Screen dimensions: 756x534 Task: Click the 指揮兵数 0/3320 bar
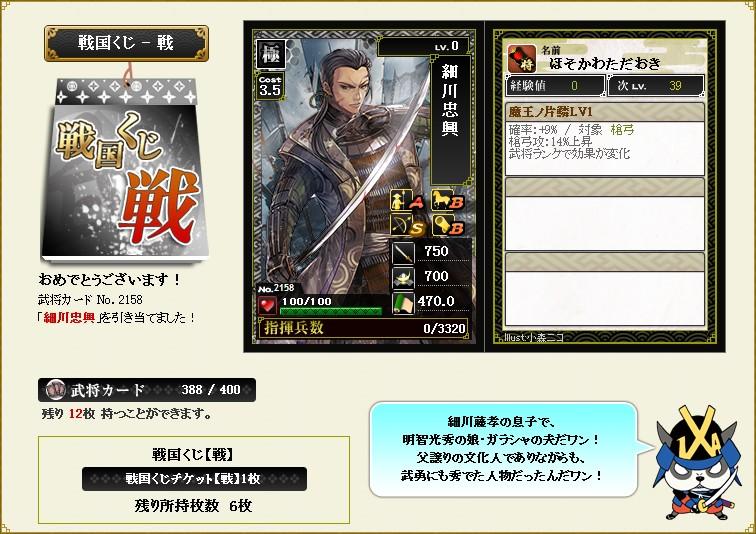coord(364,328)
